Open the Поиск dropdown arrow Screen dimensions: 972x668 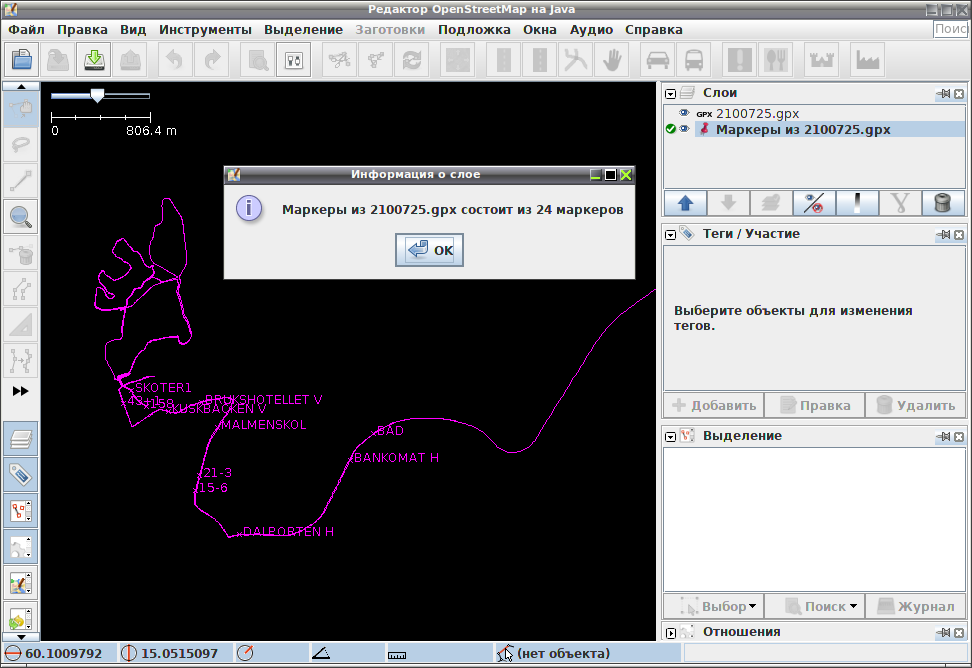click(853, 606)
